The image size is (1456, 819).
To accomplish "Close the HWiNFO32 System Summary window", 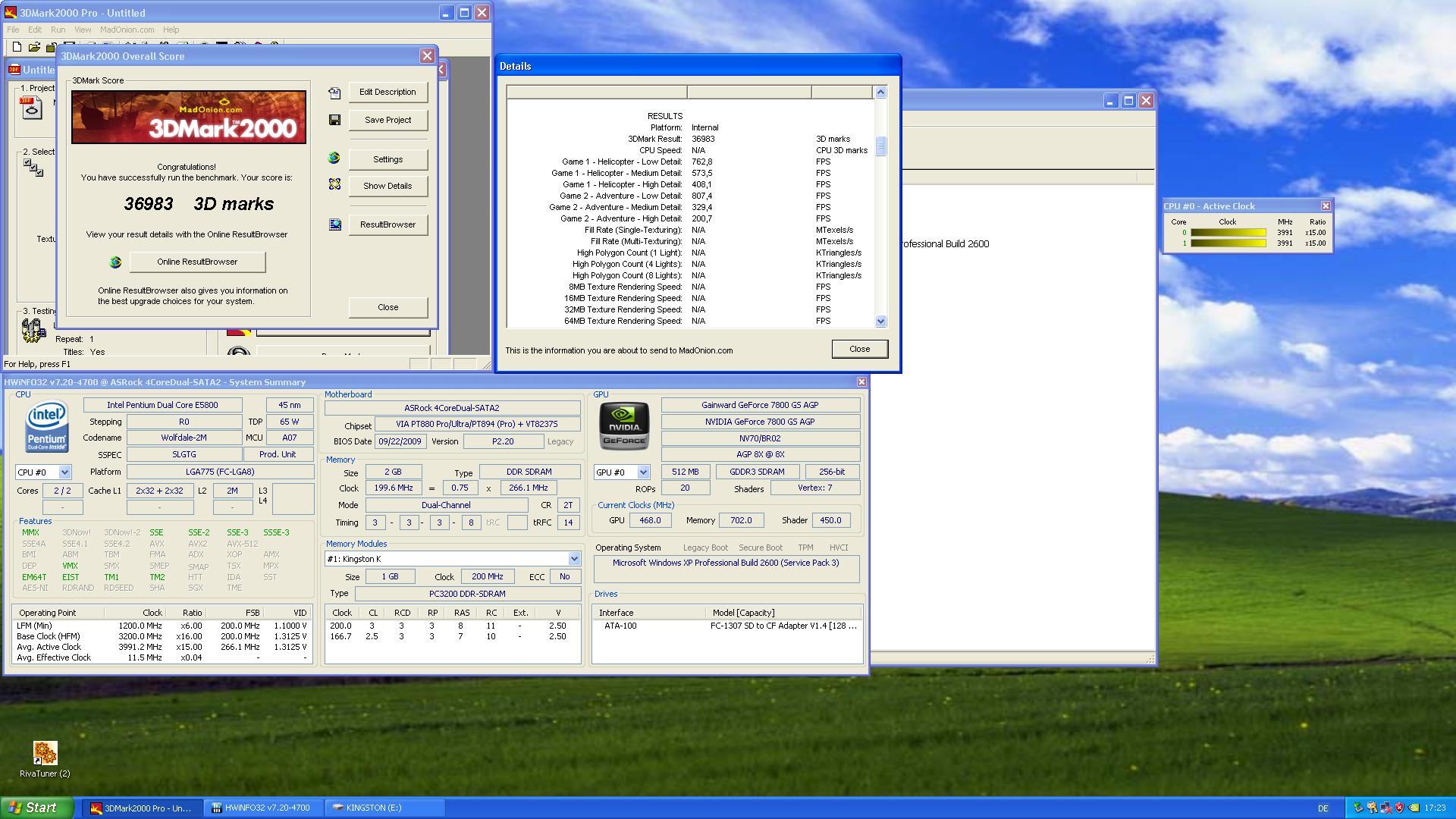I will pos(861,382).
